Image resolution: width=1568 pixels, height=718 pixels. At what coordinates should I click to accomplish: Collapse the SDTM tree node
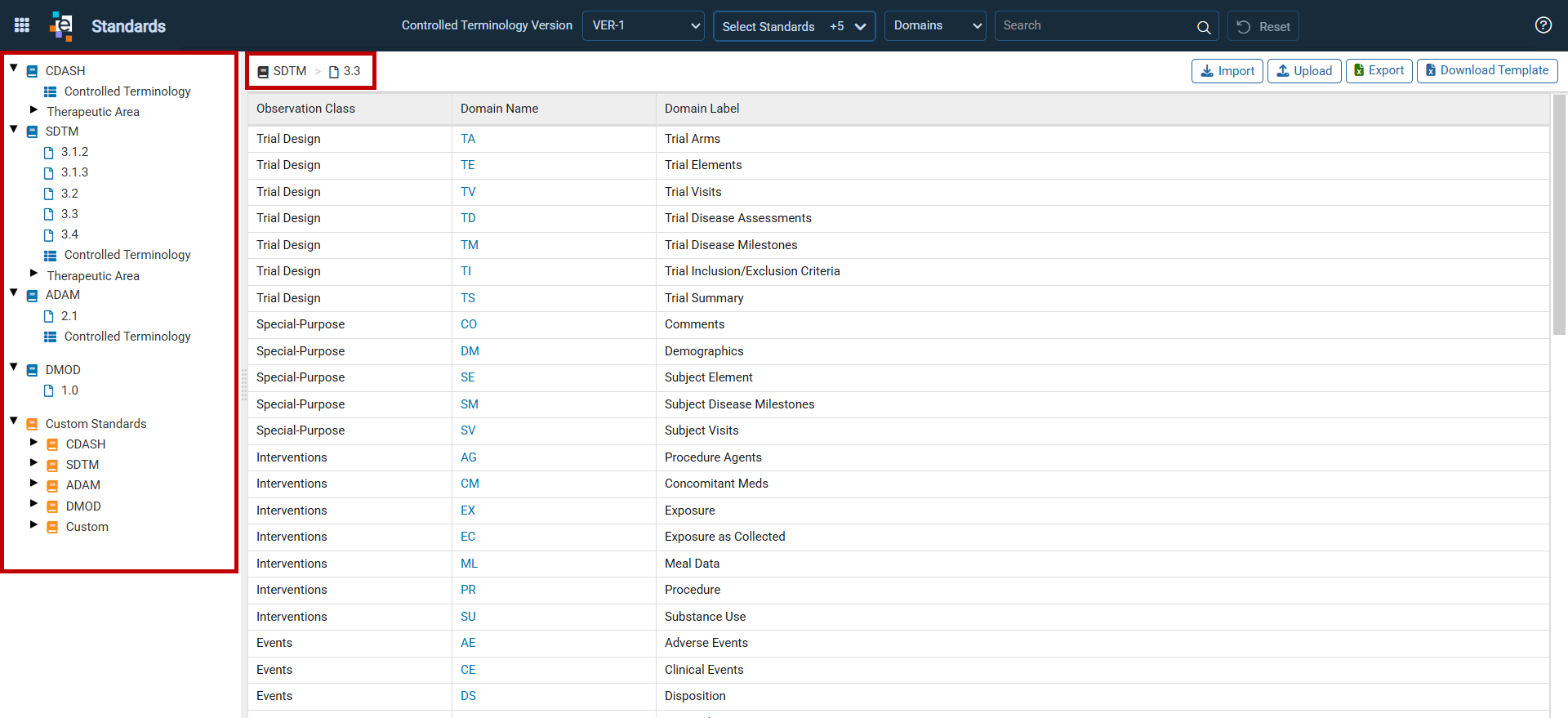point(14,129)
